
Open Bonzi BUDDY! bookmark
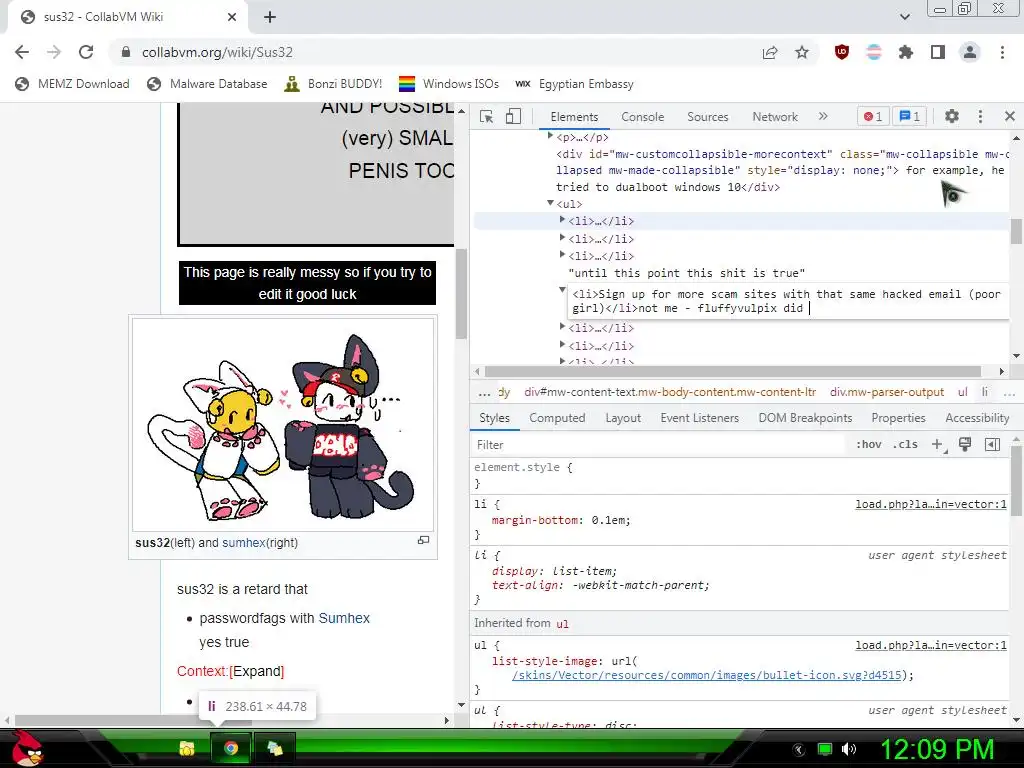click(x=333, y=84)
